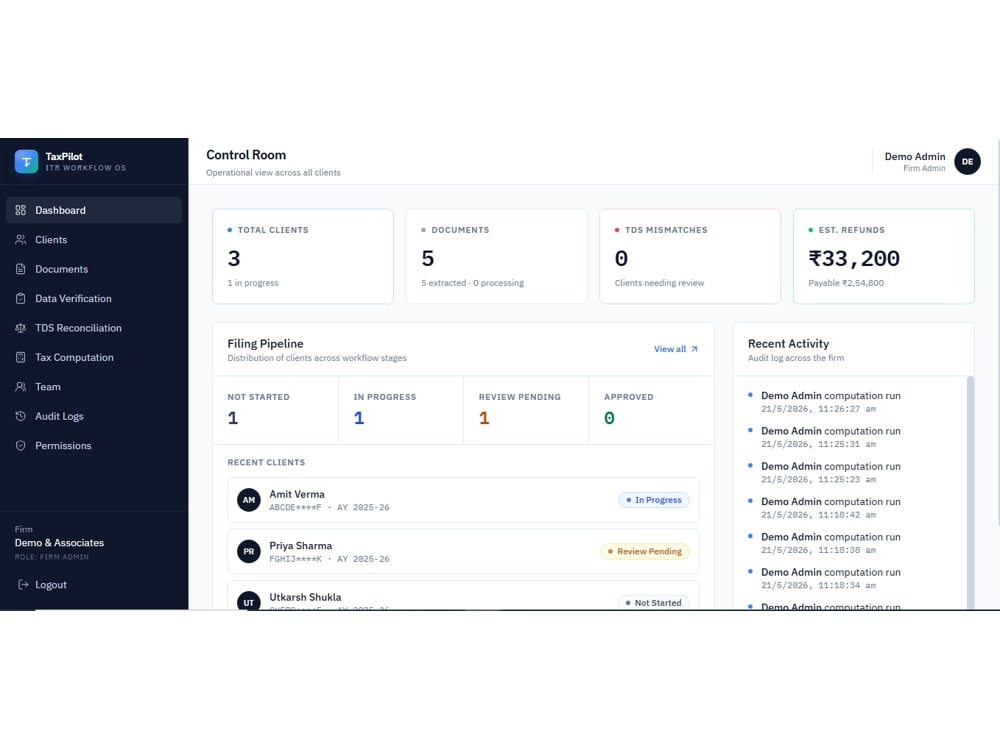Open the Clients menu item
The width and height of the screenshot is (1000, 750).
[x=94, y=239]
